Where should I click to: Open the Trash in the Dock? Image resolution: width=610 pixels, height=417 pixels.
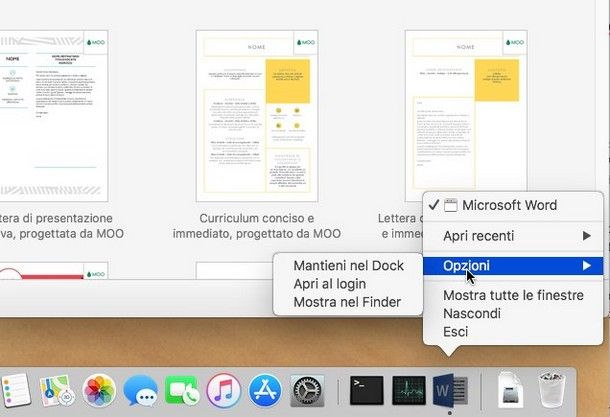(x=552, y=390)
